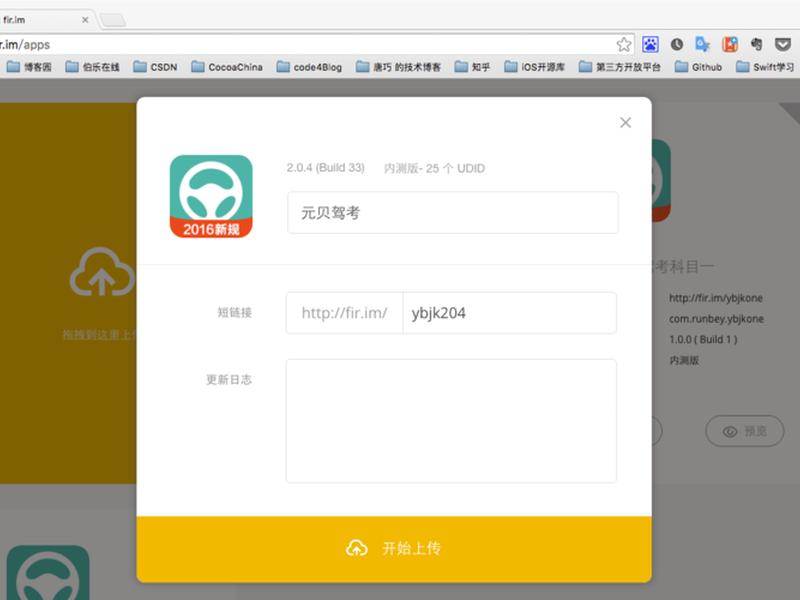Open the CSDN bookmark folder
This screenshot has height=600, width=800.
[x=155, y=67]
